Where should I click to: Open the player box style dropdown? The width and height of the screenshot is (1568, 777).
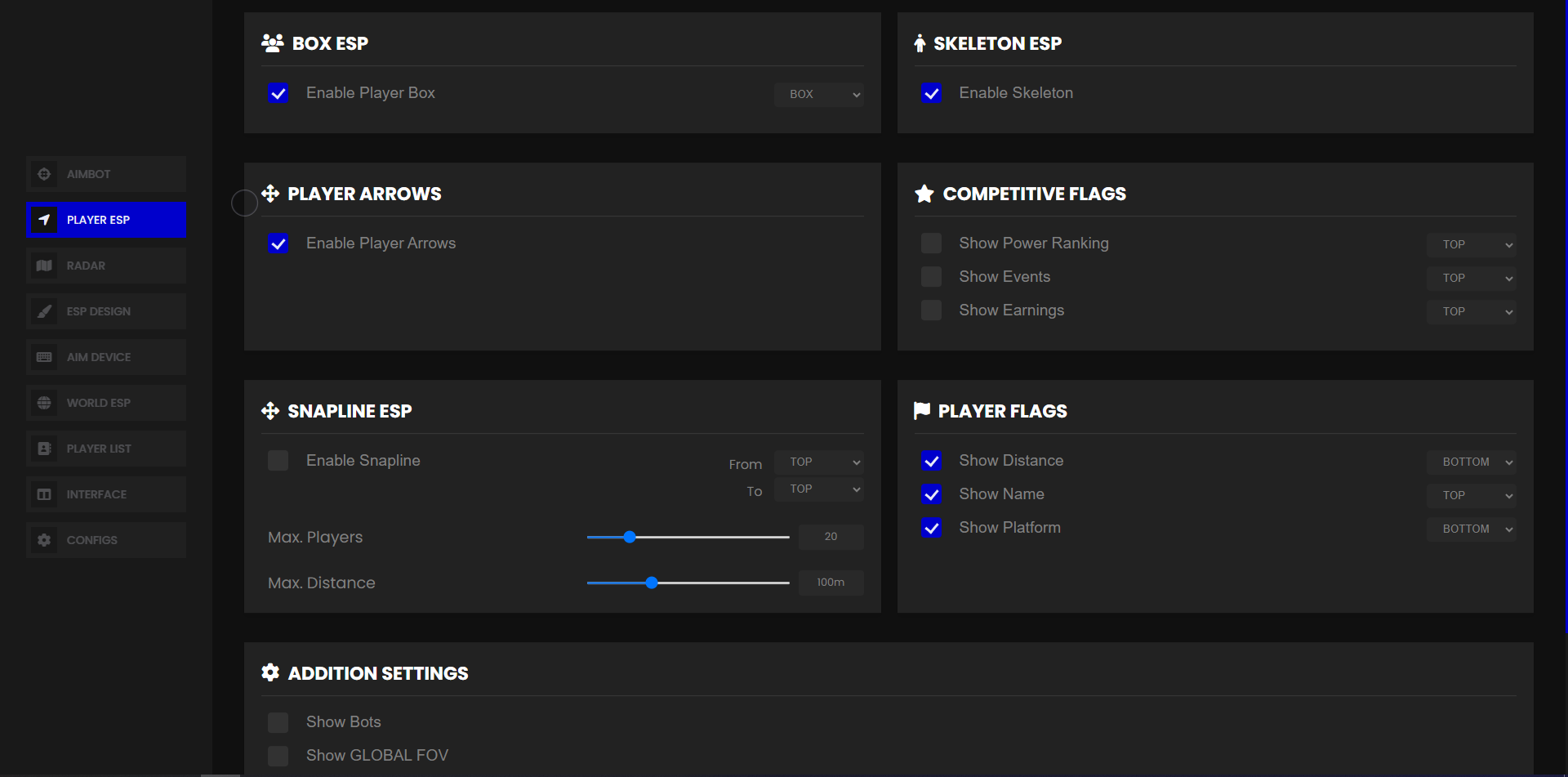point(818,95)
